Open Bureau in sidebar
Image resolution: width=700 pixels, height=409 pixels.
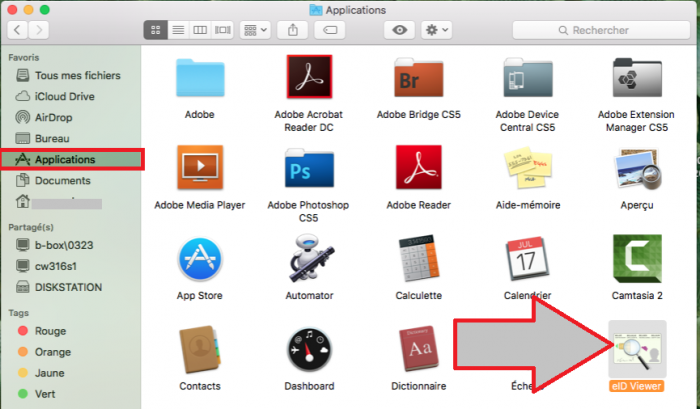[71, 138]
